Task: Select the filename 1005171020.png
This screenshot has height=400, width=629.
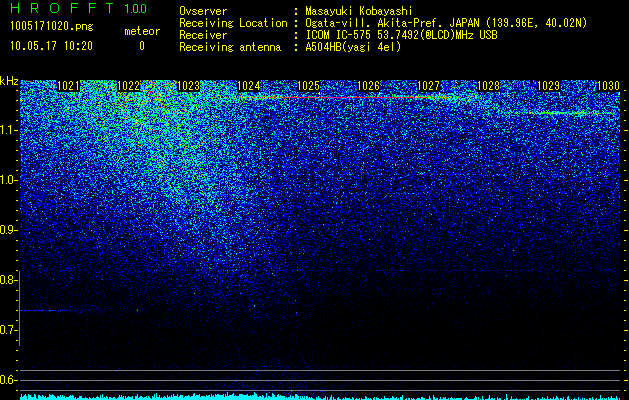Action: (x=52, y=27)
